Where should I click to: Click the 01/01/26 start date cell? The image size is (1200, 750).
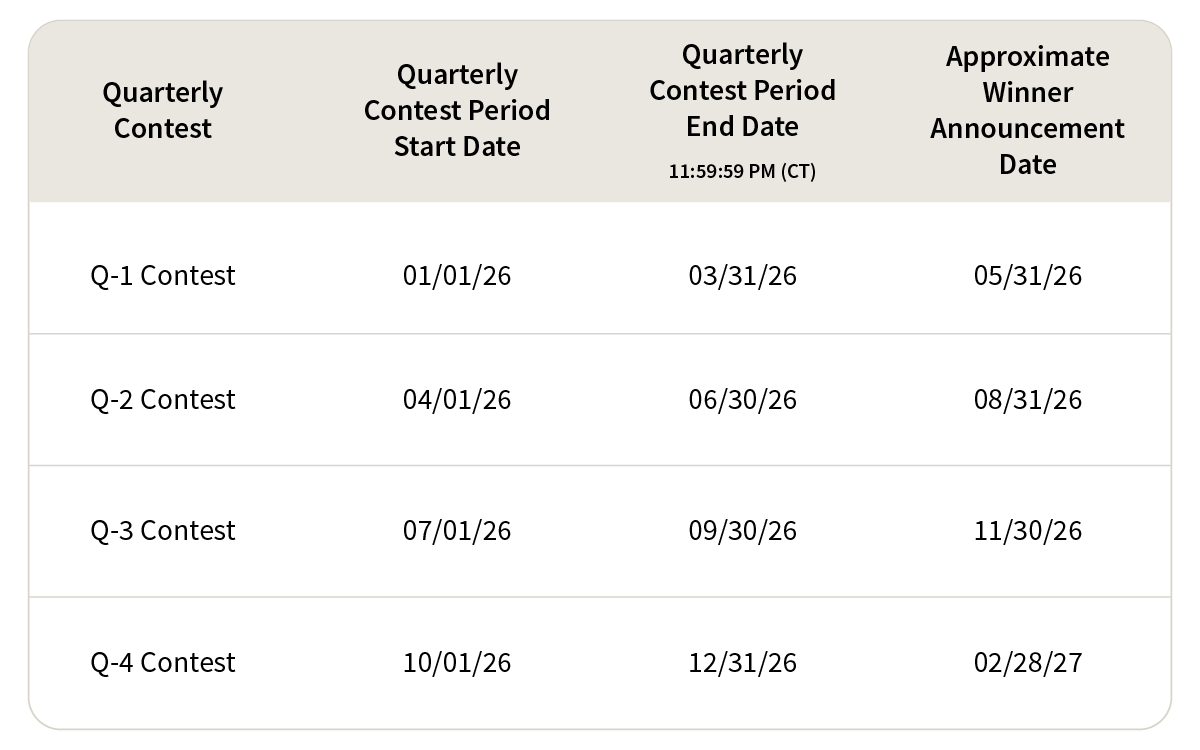click(x=457, y=275)
